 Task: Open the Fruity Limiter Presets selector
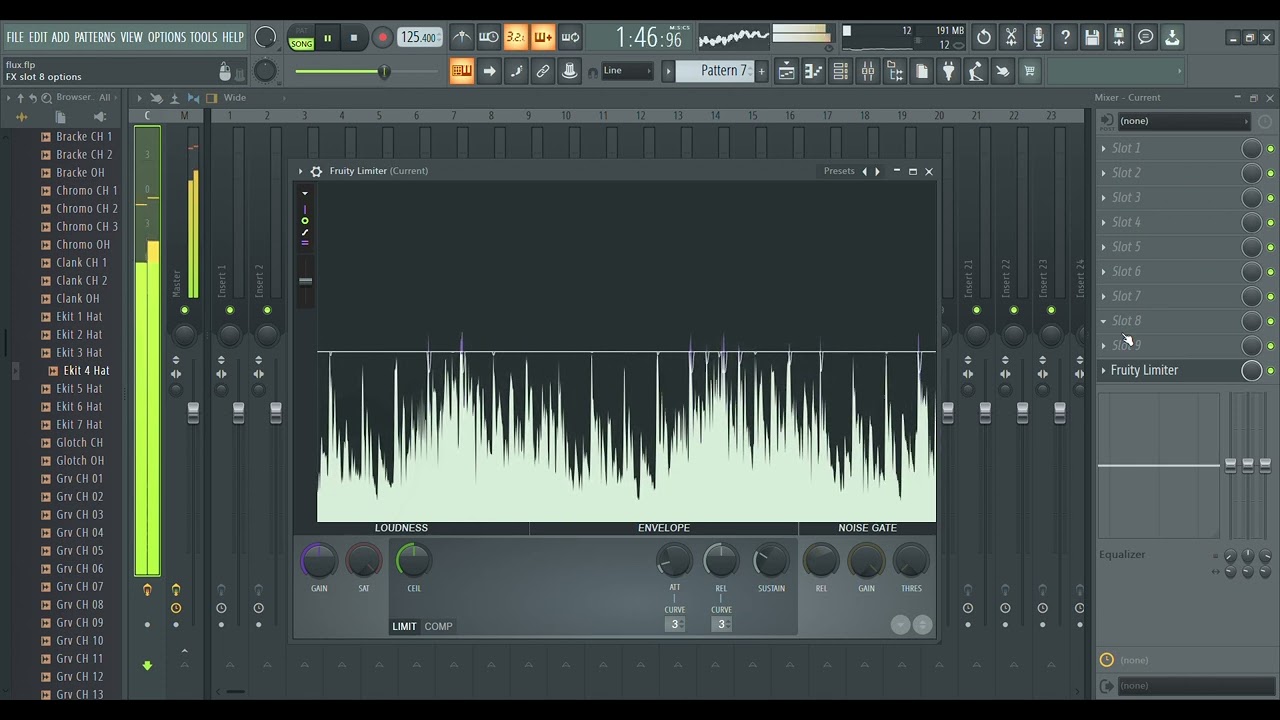click(x=839, y=171)
